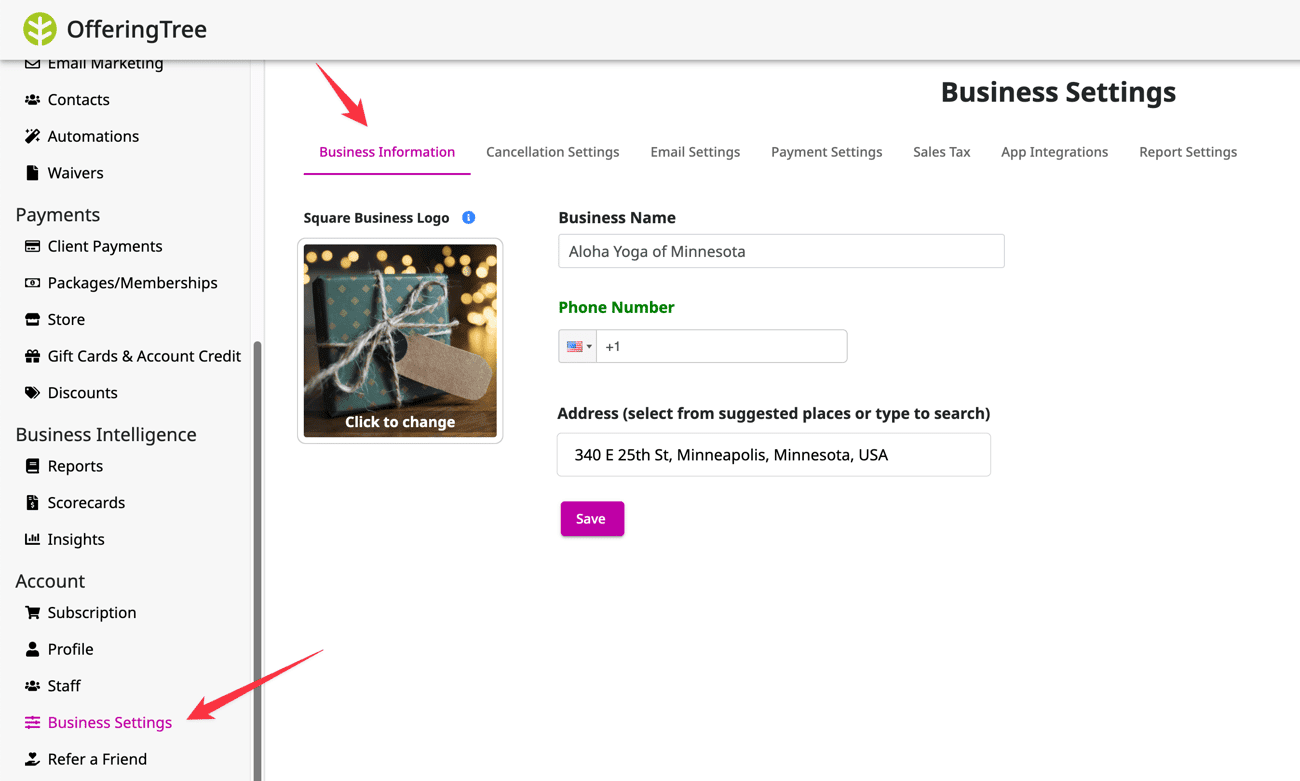1300x781 pixels.
Task: Click the business logo thumbnail to change
Action: [400, 340]
